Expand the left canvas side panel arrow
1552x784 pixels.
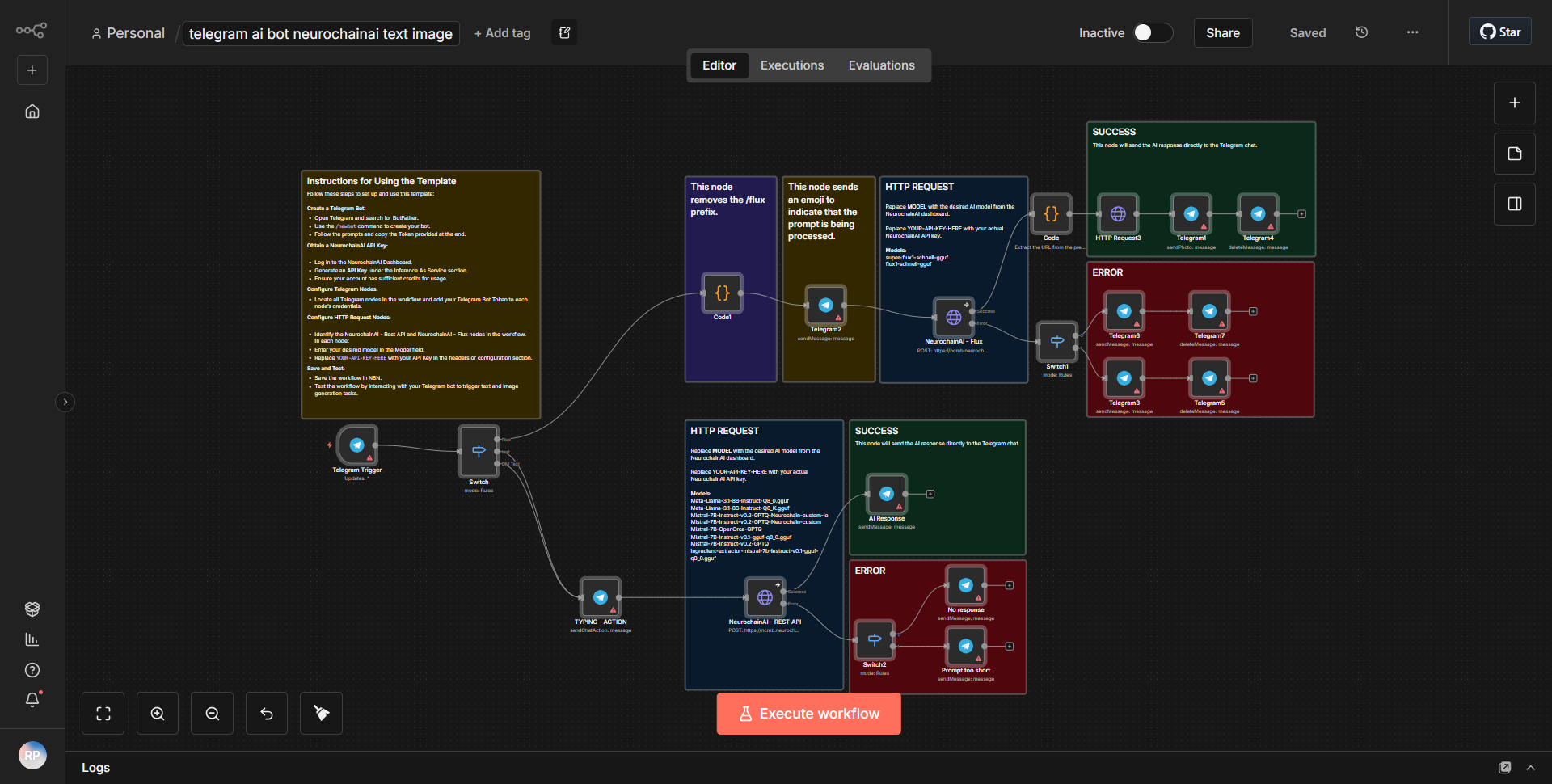(x=65, y=402)
